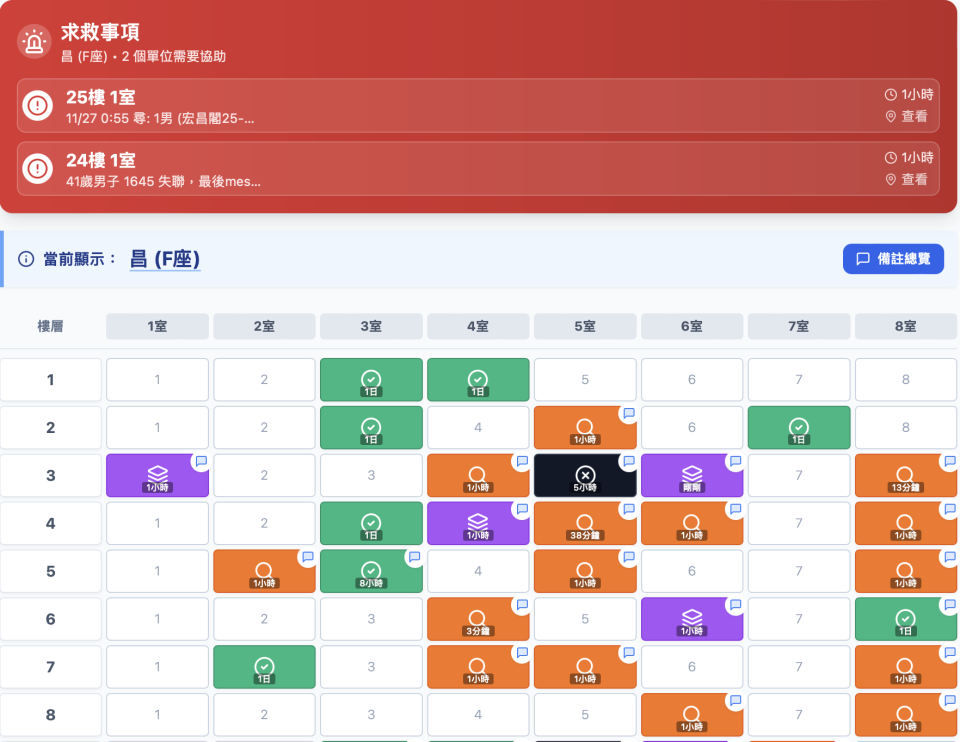Click the exclamation icon beside 24樓 1室
The image size is (960, 742).
tap(37, 169)
